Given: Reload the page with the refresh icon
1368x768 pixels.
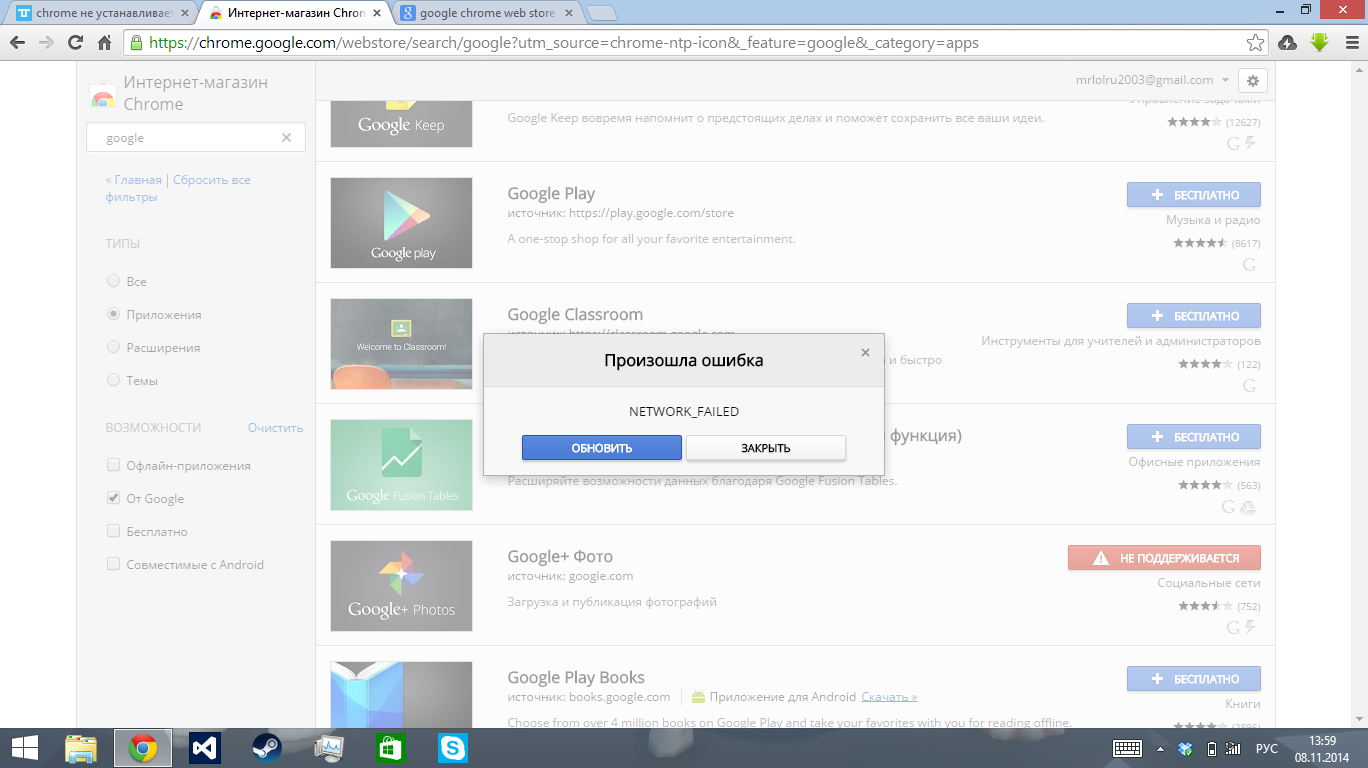Looking at the screenshot, I should (75, 43).
